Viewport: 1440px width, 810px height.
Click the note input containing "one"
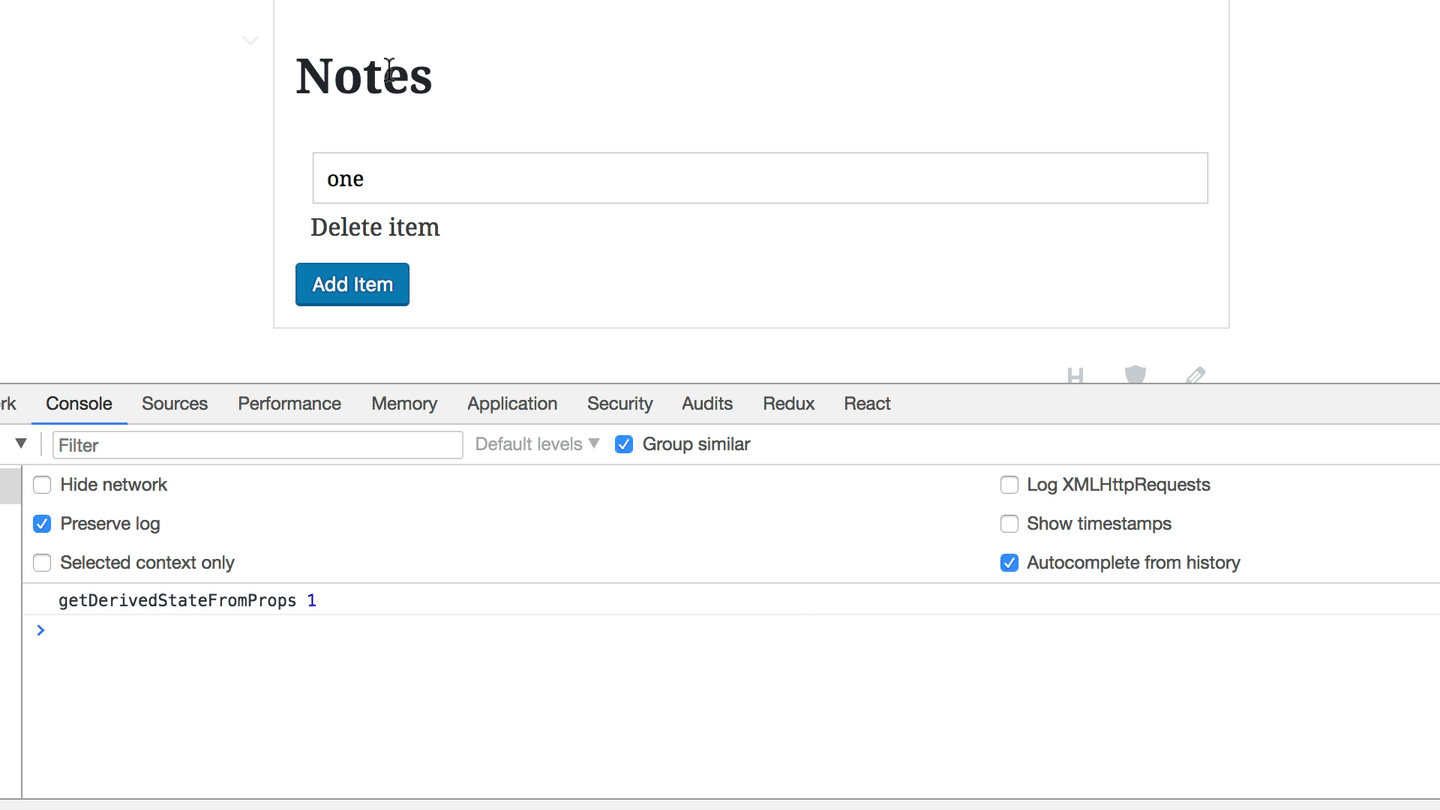tap(760, 178)
